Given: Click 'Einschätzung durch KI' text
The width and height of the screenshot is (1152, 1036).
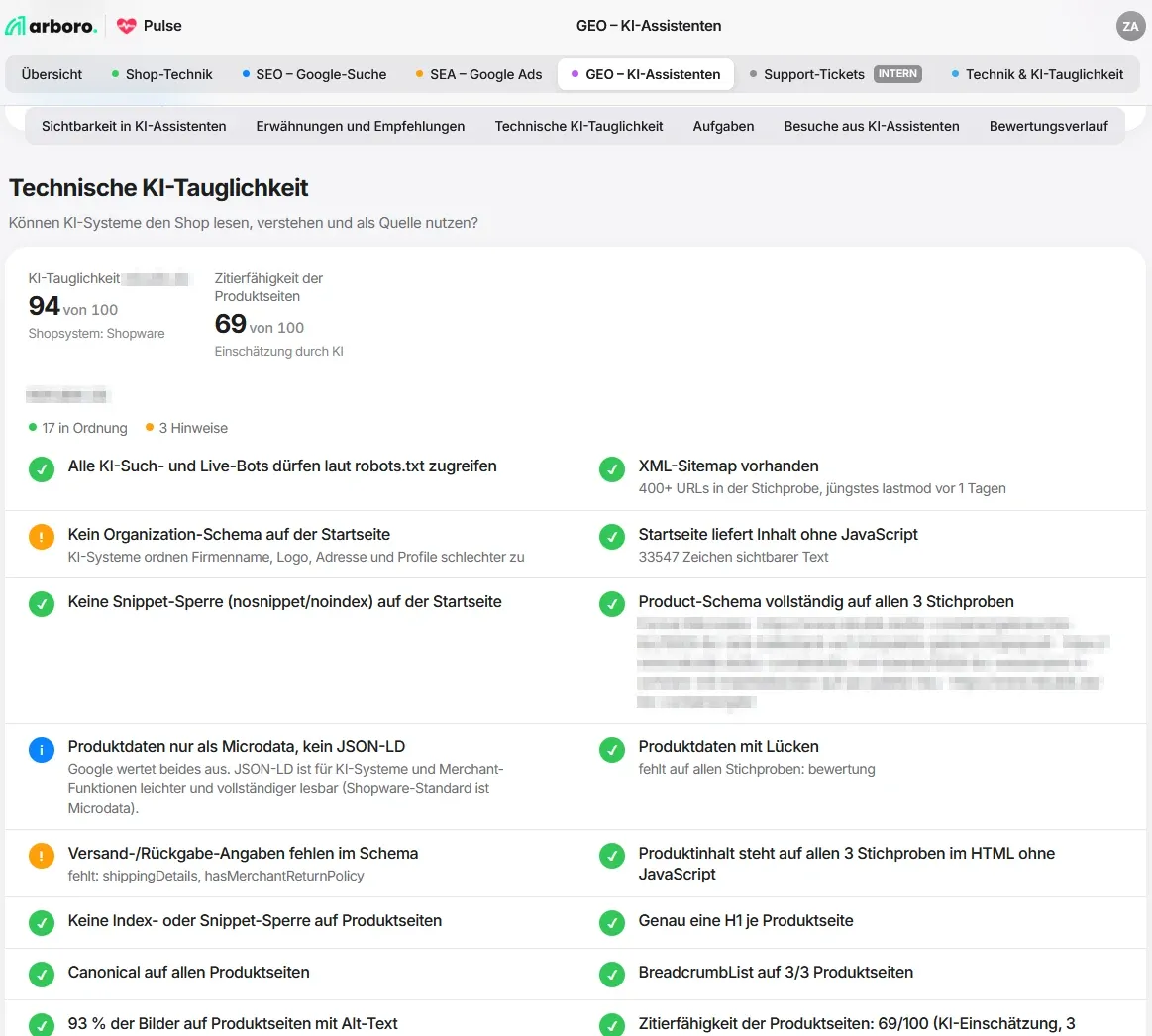Looking at the screenshot, I should [x=278, y=352].
